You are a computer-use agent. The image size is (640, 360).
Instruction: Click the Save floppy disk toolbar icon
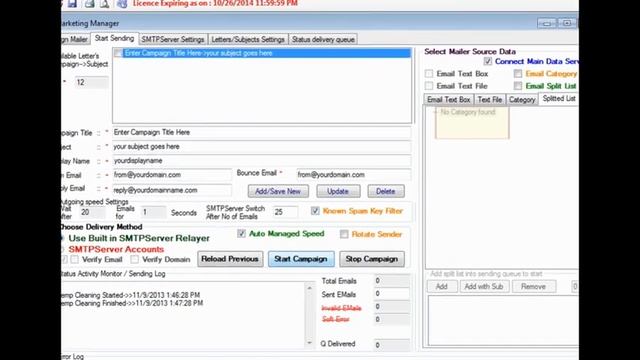tap(72, 4)
